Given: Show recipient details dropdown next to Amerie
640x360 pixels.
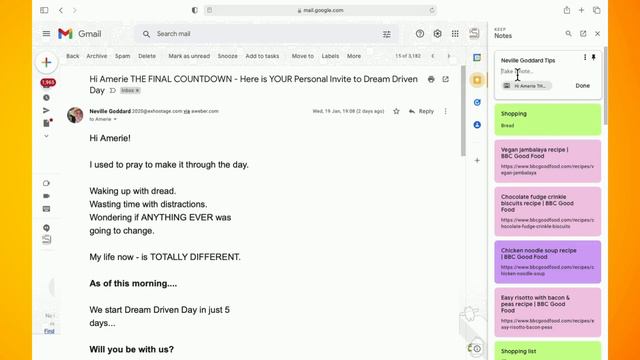Looking at the screenshot, I should click(x=115, y=119).
